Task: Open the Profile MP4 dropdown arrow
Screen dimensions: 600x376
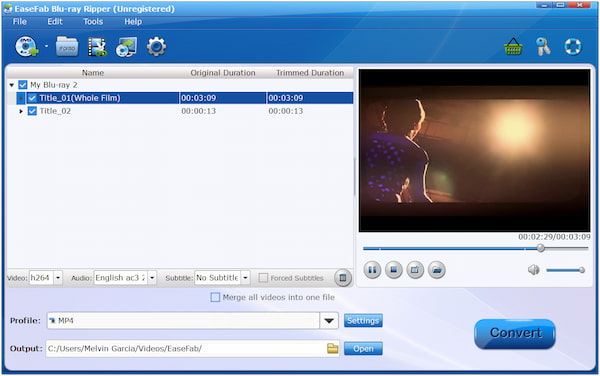Action: 329,321
